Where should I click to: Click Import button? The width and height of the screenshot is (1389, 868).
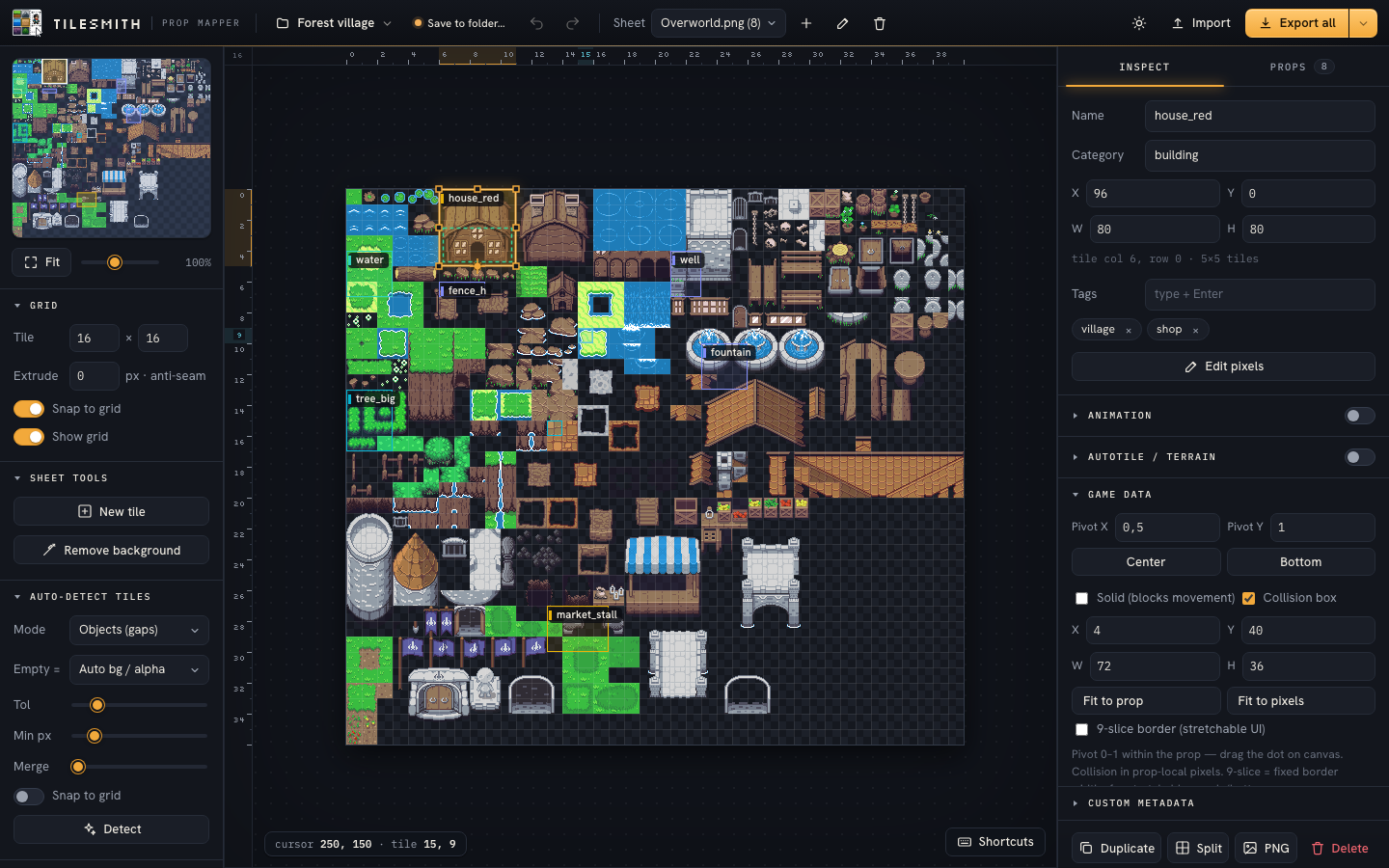point(1201,23)
